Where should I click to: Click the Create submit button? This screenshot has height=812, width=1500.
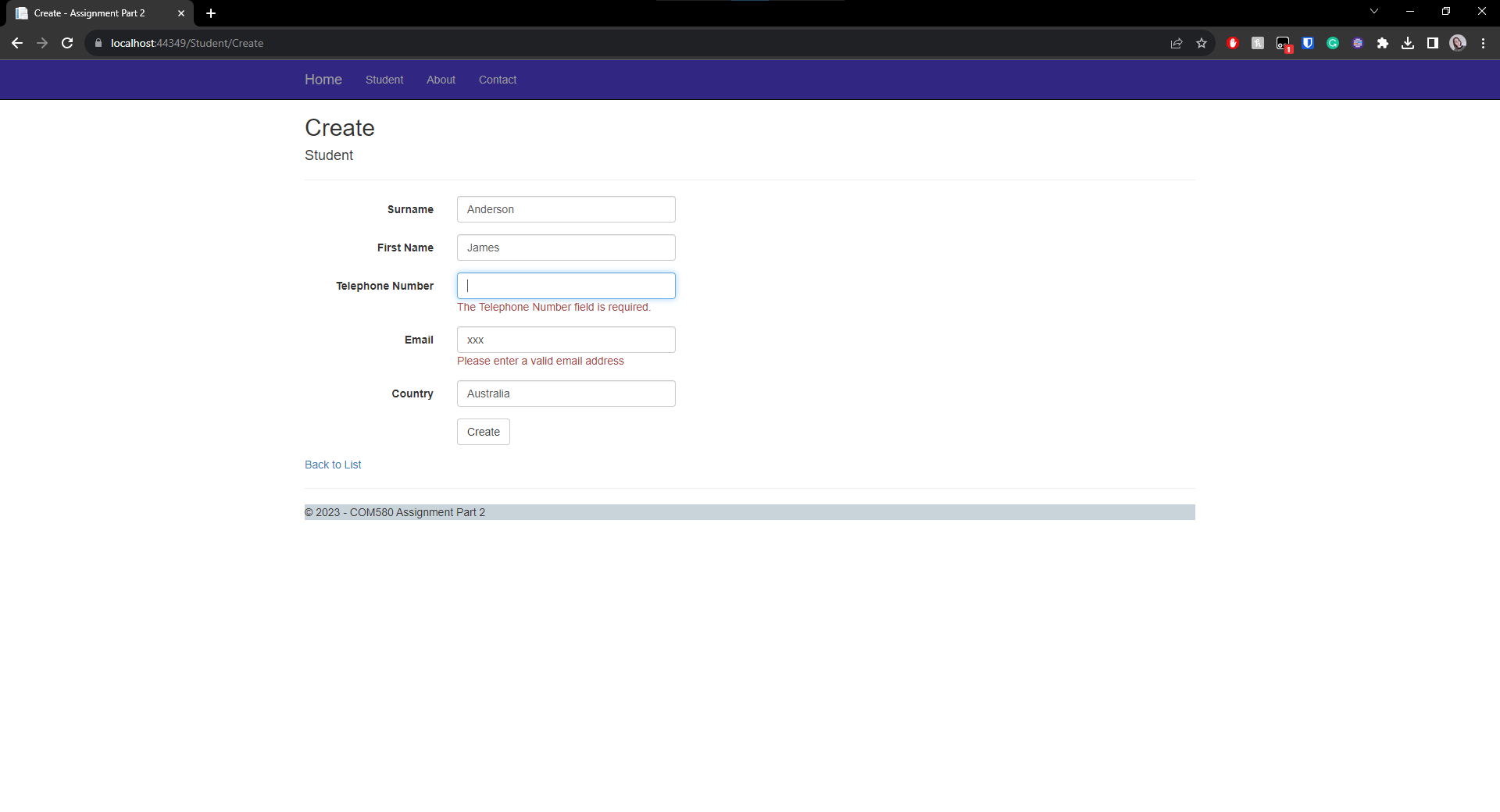pos(483,432)
